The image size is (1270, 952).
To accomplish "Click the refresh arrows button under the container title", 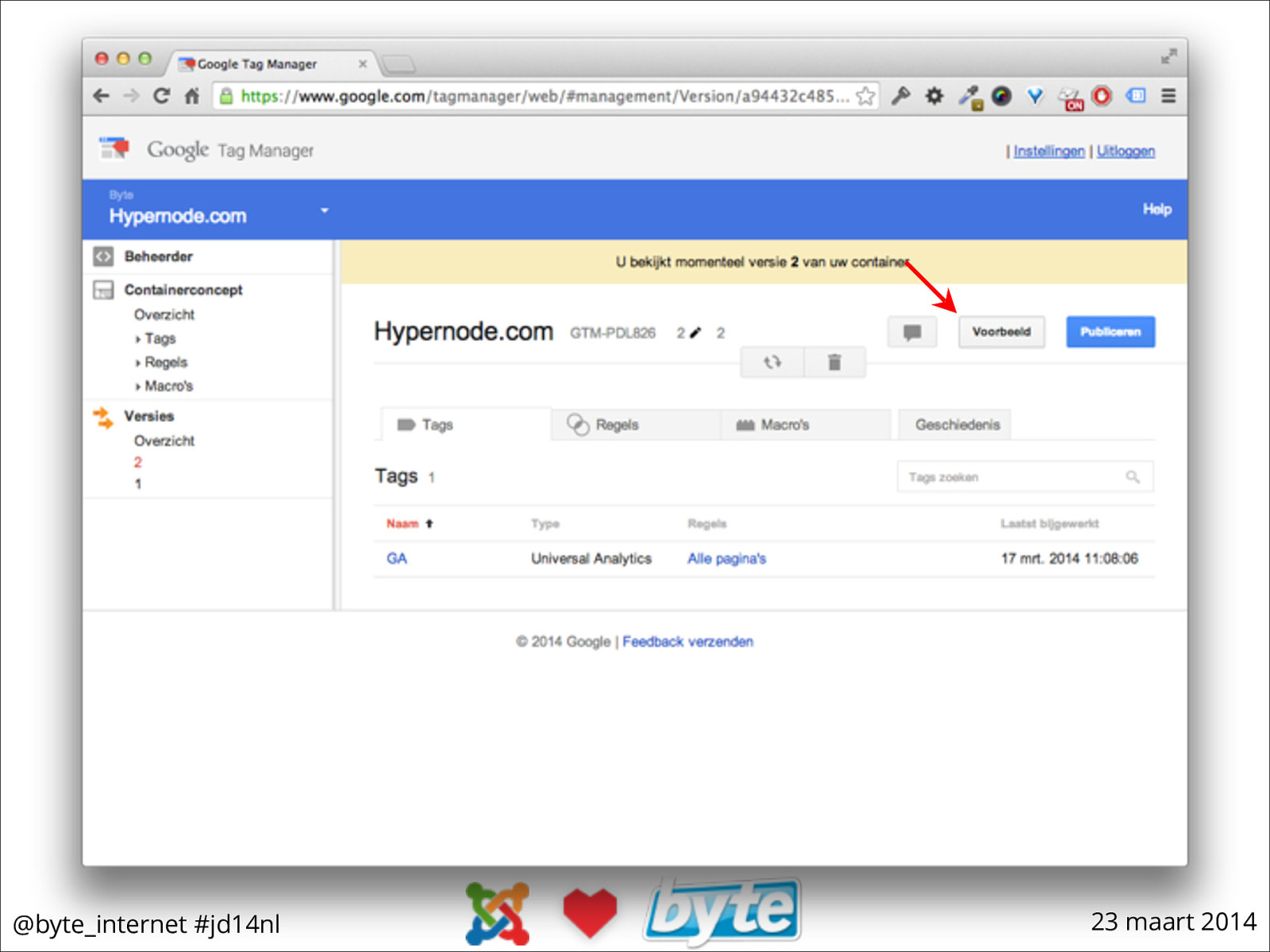I will click(772, 363).
